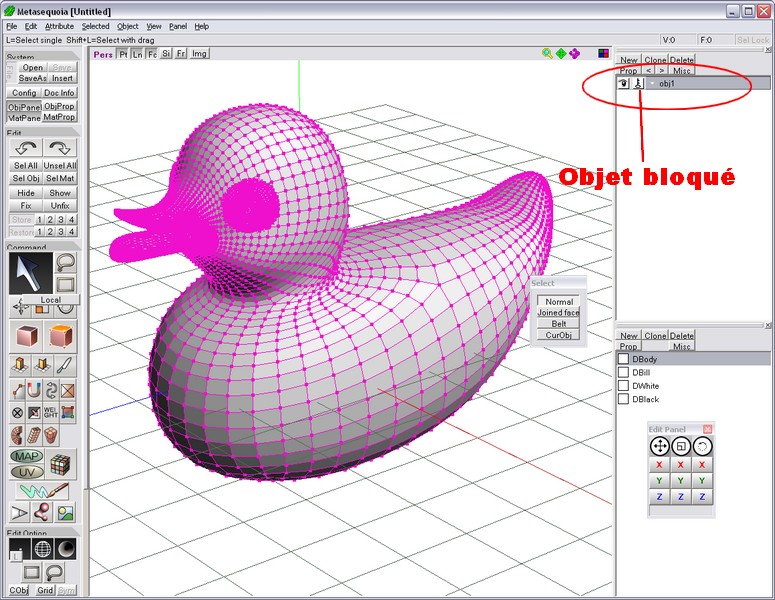Click the Sel All button
The image size is (775, 600).
(x=25, y=165)
